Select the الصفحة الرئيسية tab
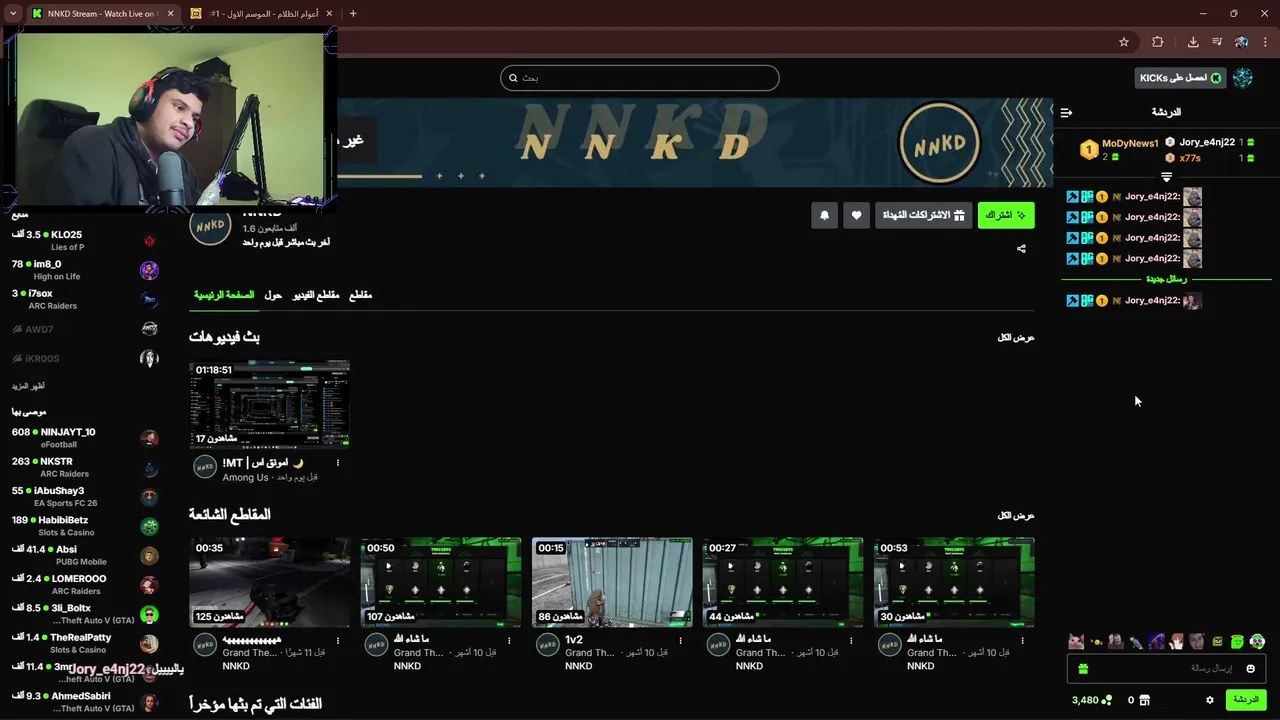Image resolution: width=1280 pixels, height=720 pixels. click(x=224, y=295)
